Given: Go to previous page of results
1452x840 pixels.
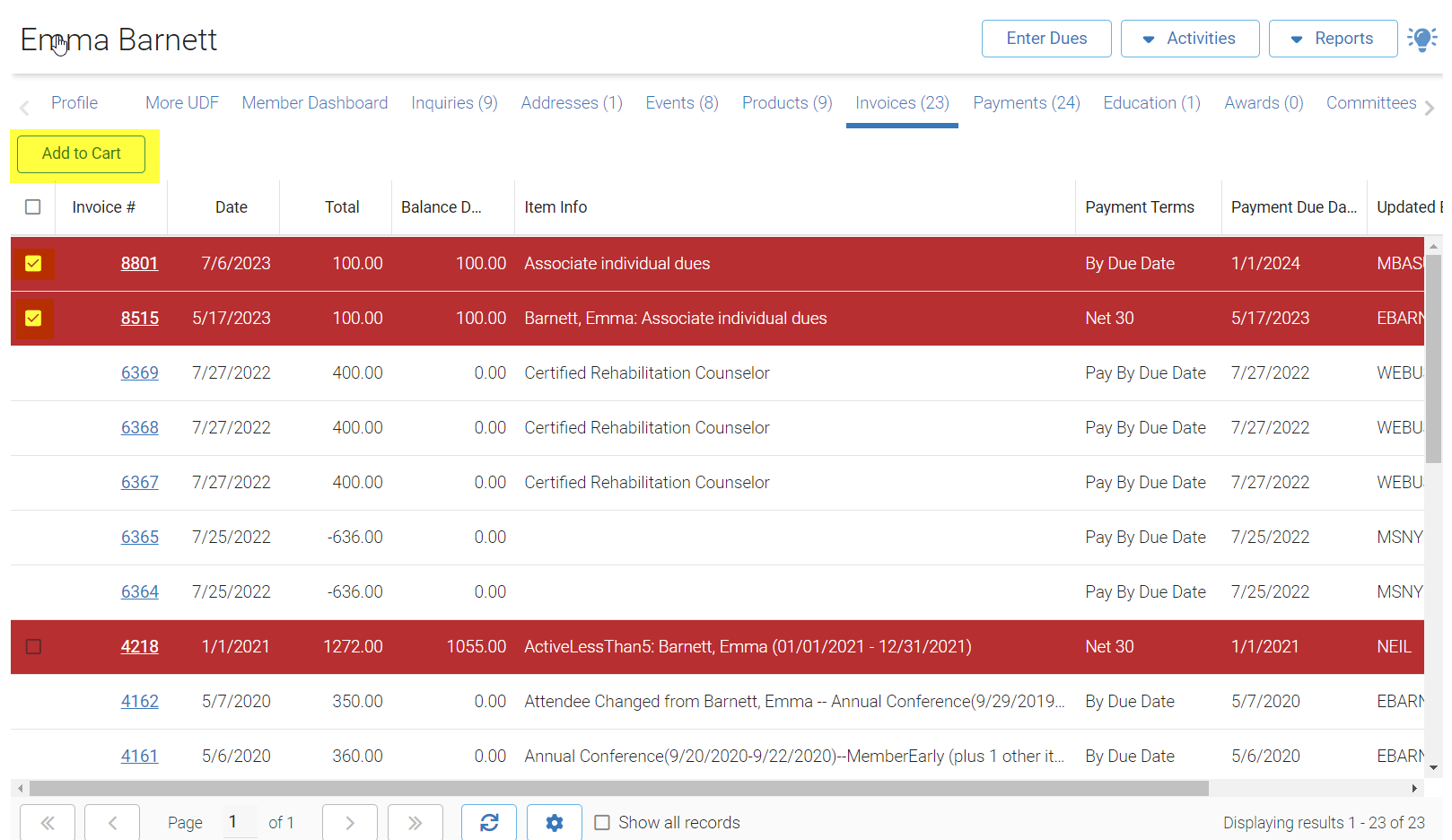Looking at the screenshot, I should [112, 822].
